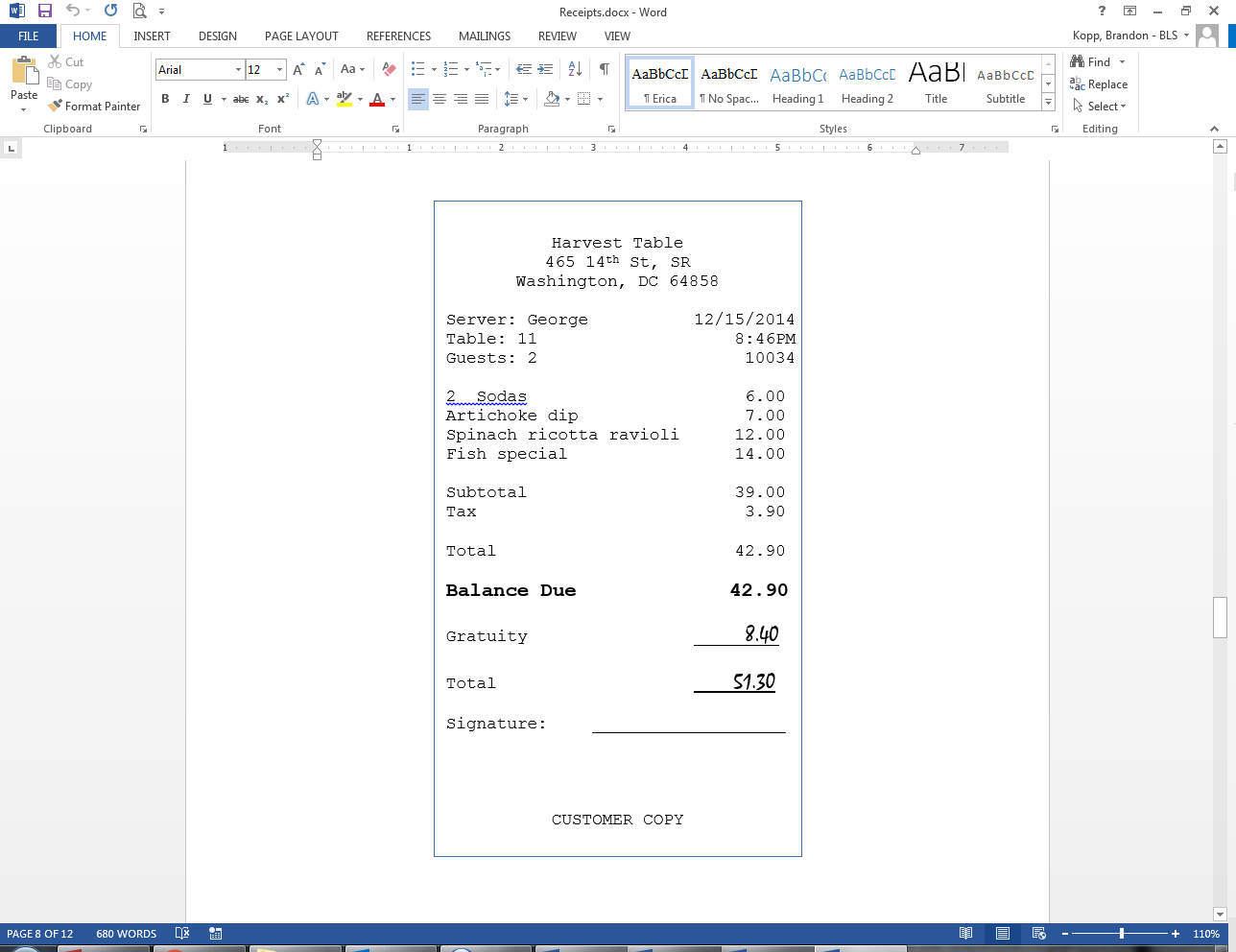This screenshot has height=952, width=1236.
Task: Click the Increase Indent icon
Action: pos(545,69)
